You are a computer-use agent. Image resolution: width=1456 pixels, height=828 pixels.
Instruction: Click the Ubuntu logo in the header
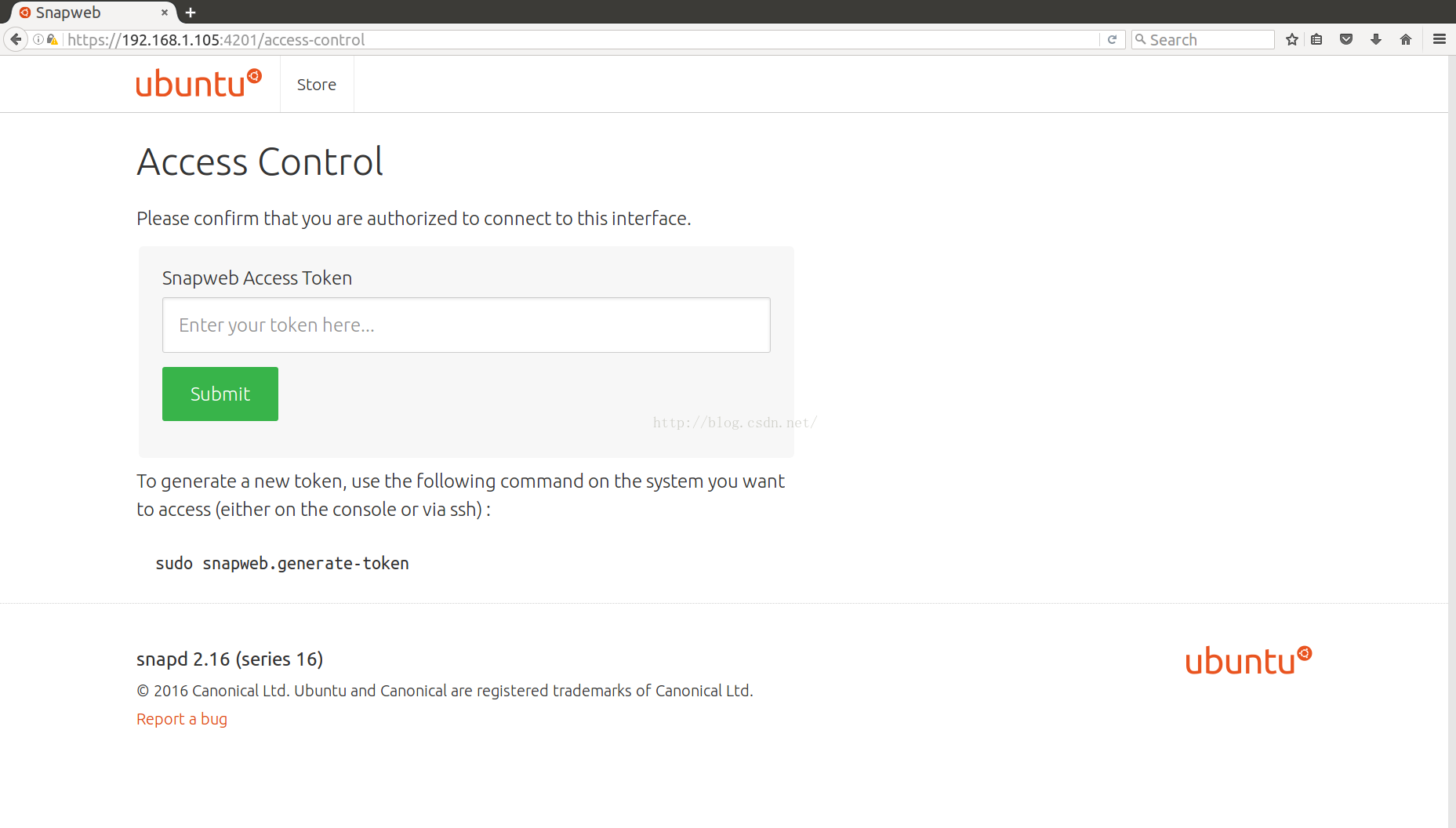coord(198,83)
